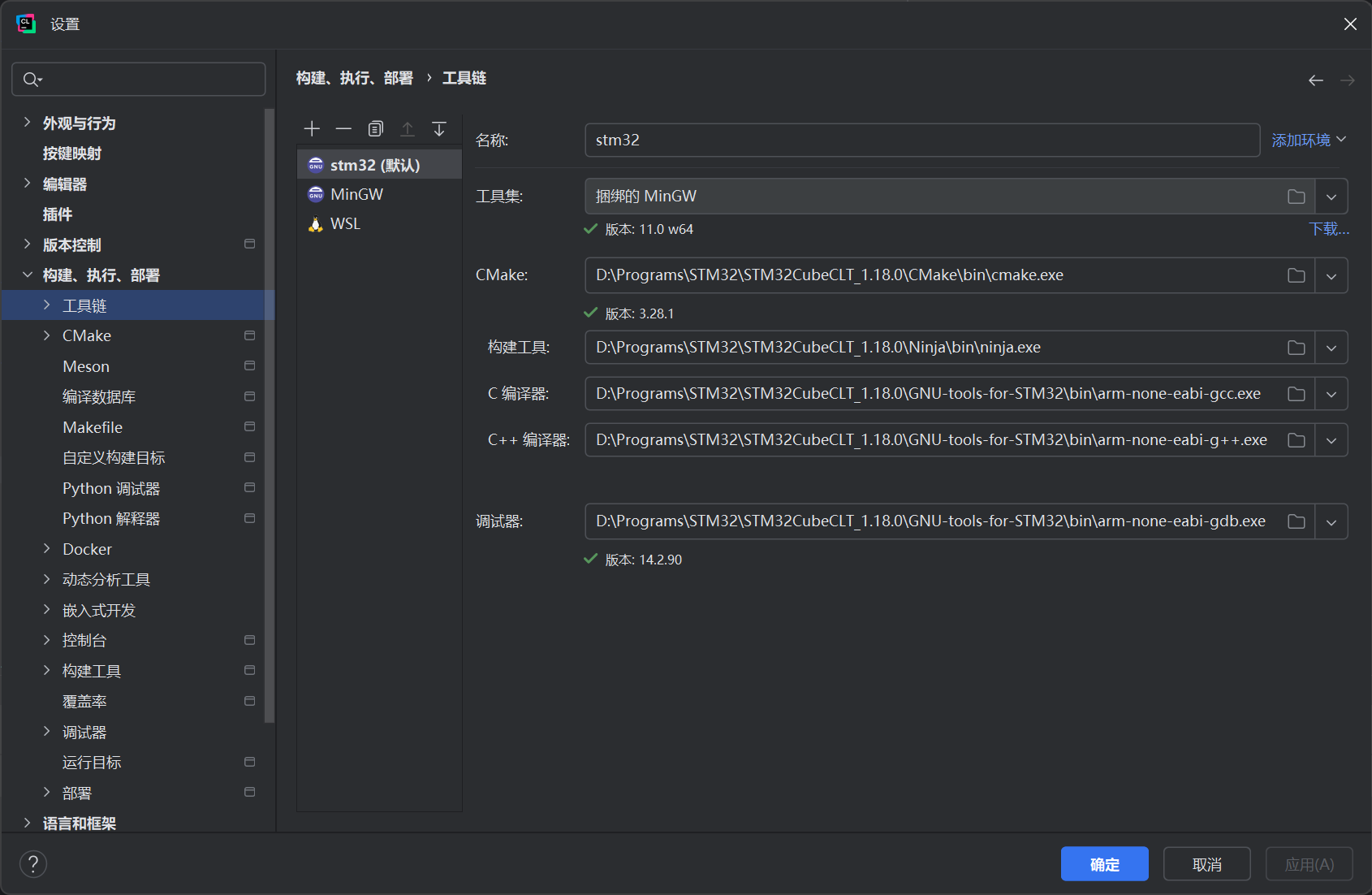
Task: Open debugger dropdown arrow
Action: tap(1331, 521)
